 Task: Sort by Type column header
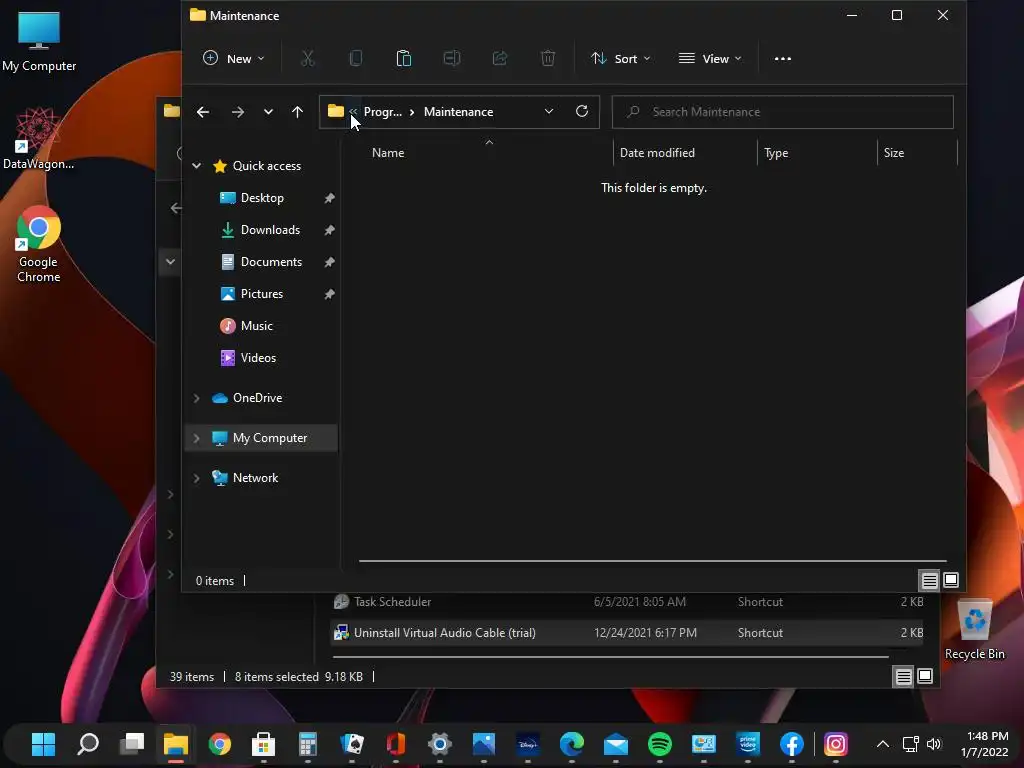[x=776, y=153]
